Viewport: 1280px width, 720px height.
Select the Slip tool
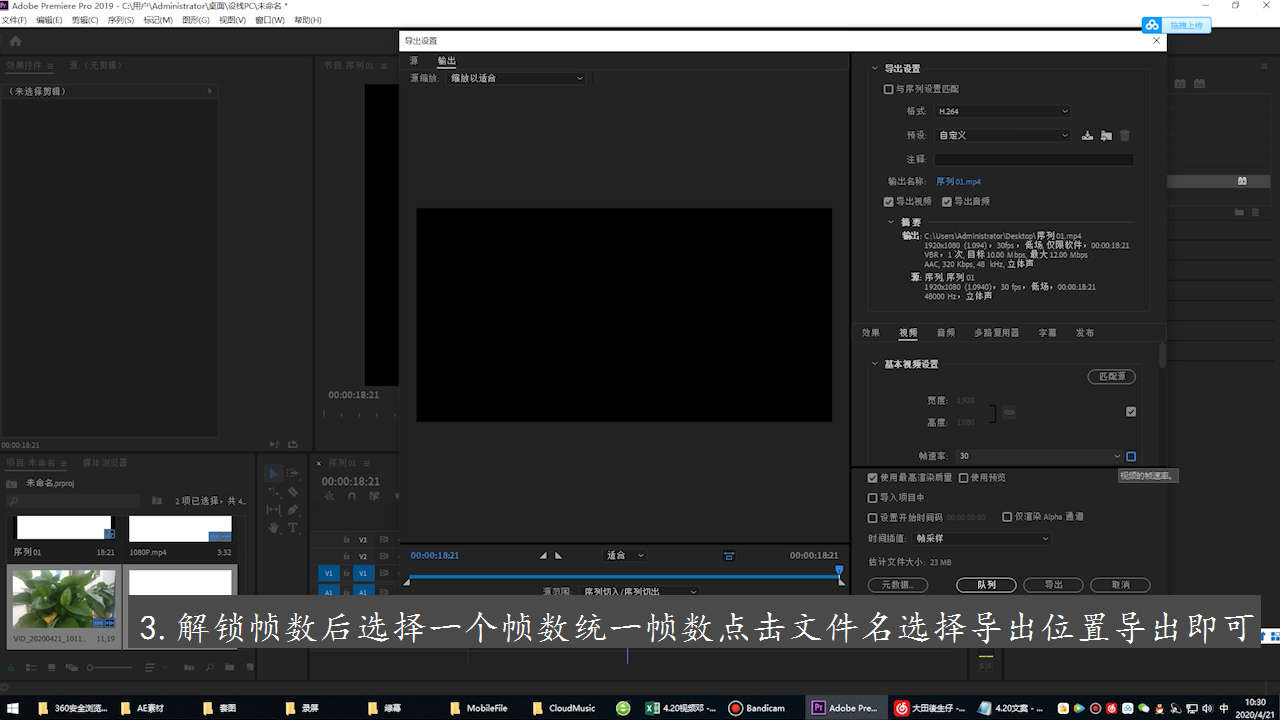[274, 509]
